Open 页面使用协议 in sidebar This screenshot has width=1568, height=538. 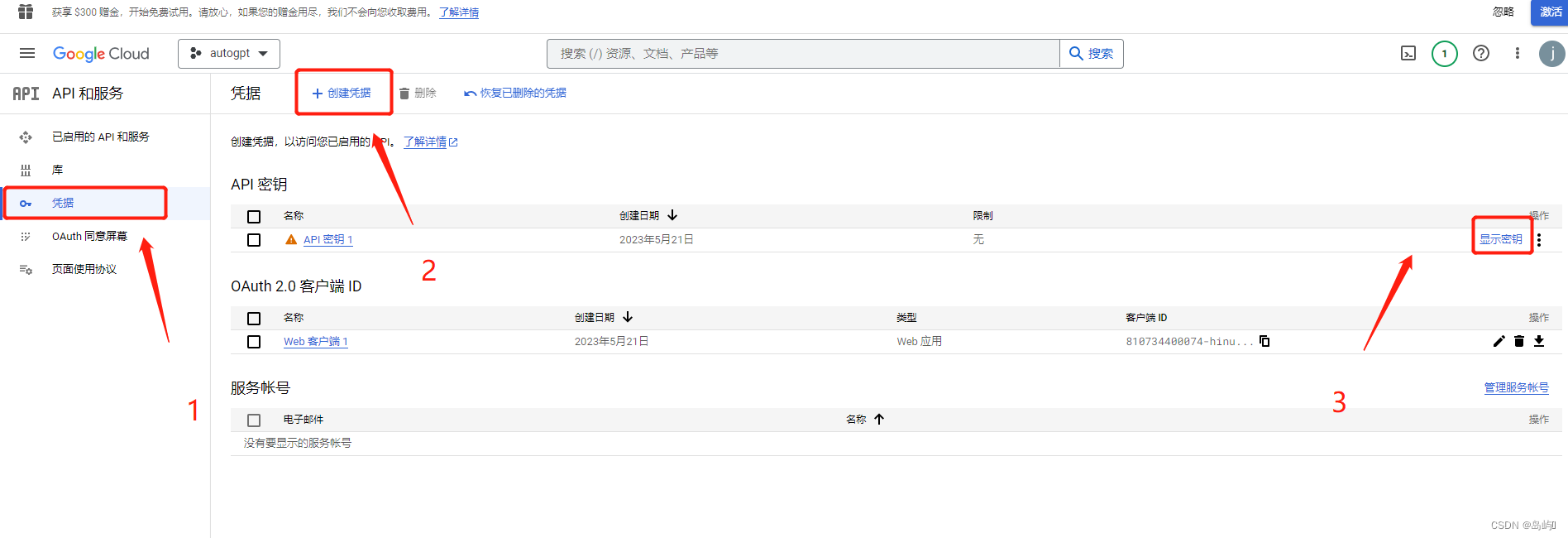pyautogui.click(x=84, y=269)
